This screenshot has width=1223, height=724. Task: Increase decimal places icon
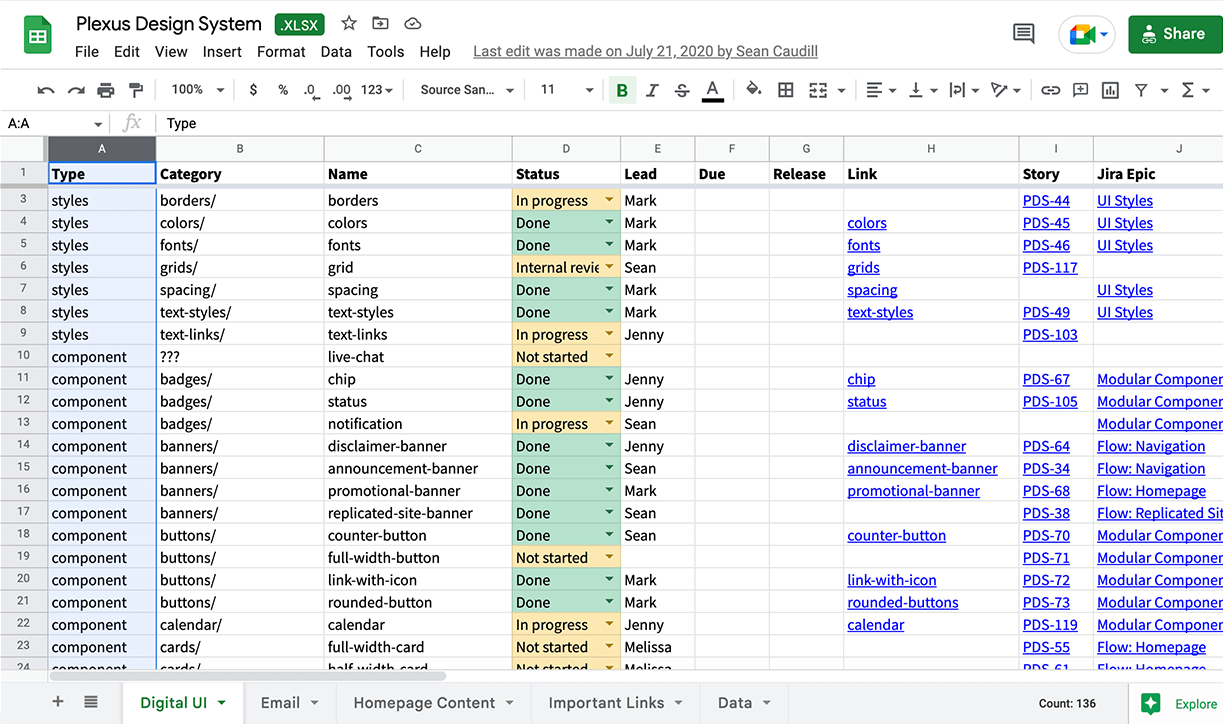tap(342, 90)
